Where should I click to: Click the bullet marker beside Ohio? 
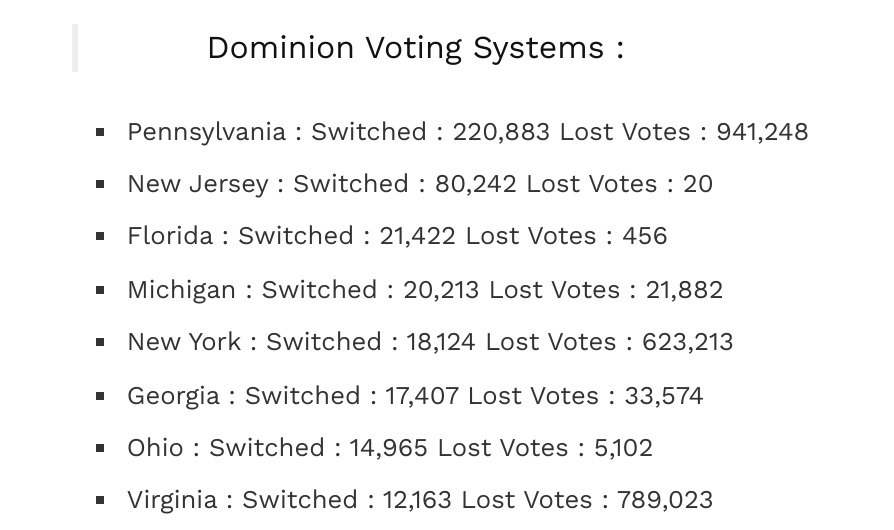click(x=100, y=449)
